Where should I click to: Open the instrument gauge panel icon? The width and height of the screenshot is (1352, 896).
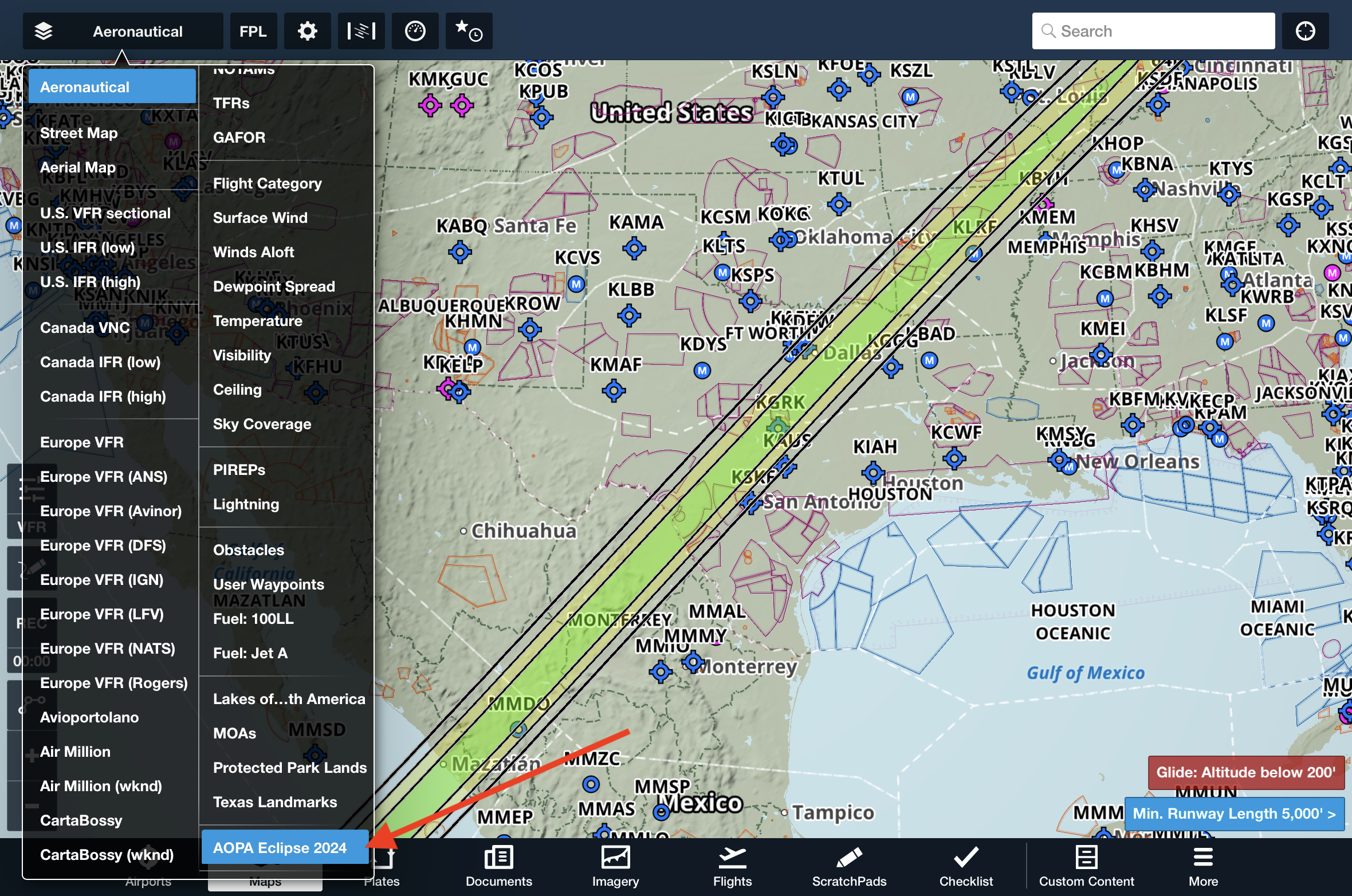[x=415, y=31]
